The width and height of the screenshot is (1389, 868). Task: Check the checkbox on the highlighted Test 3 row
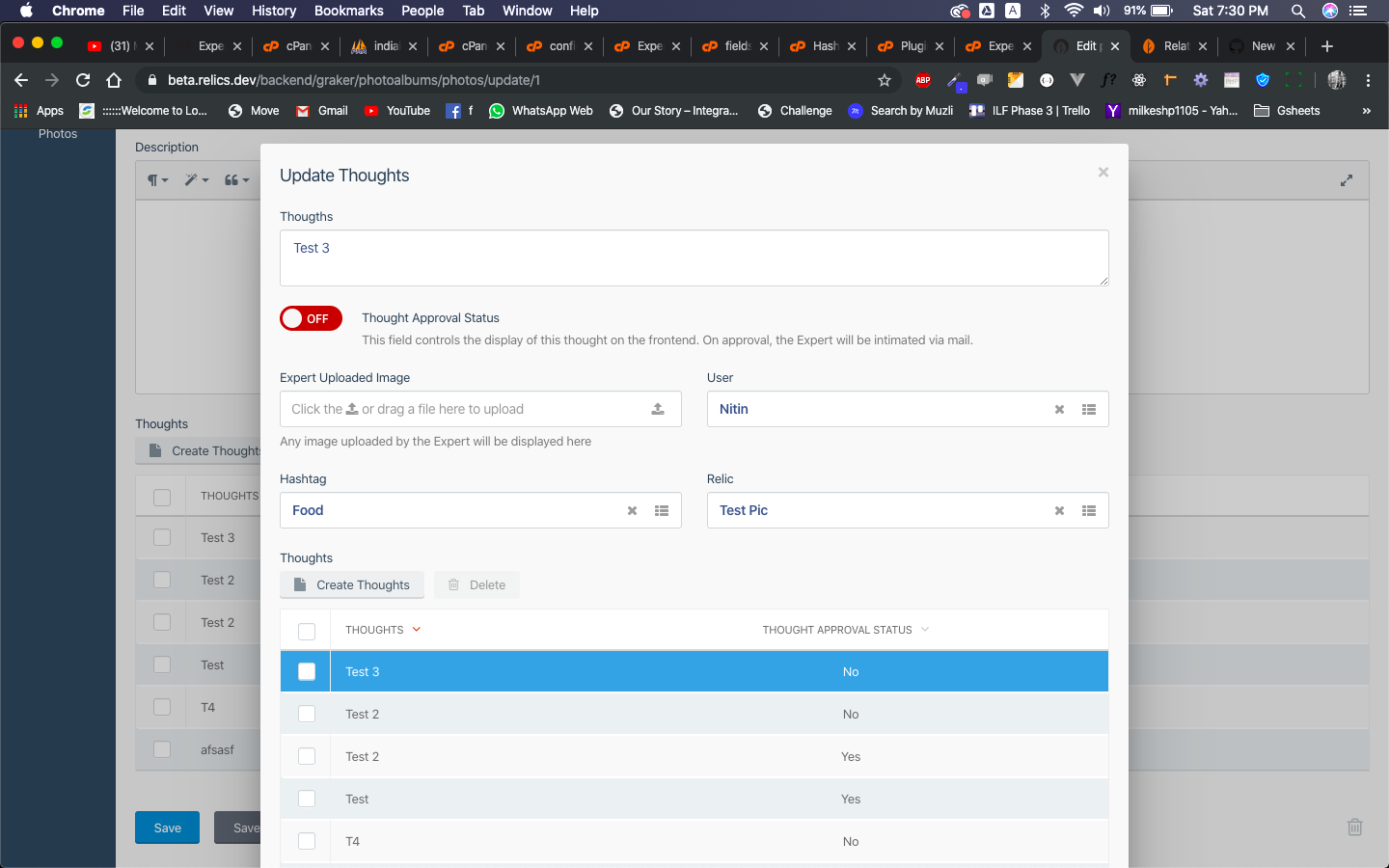306,671
